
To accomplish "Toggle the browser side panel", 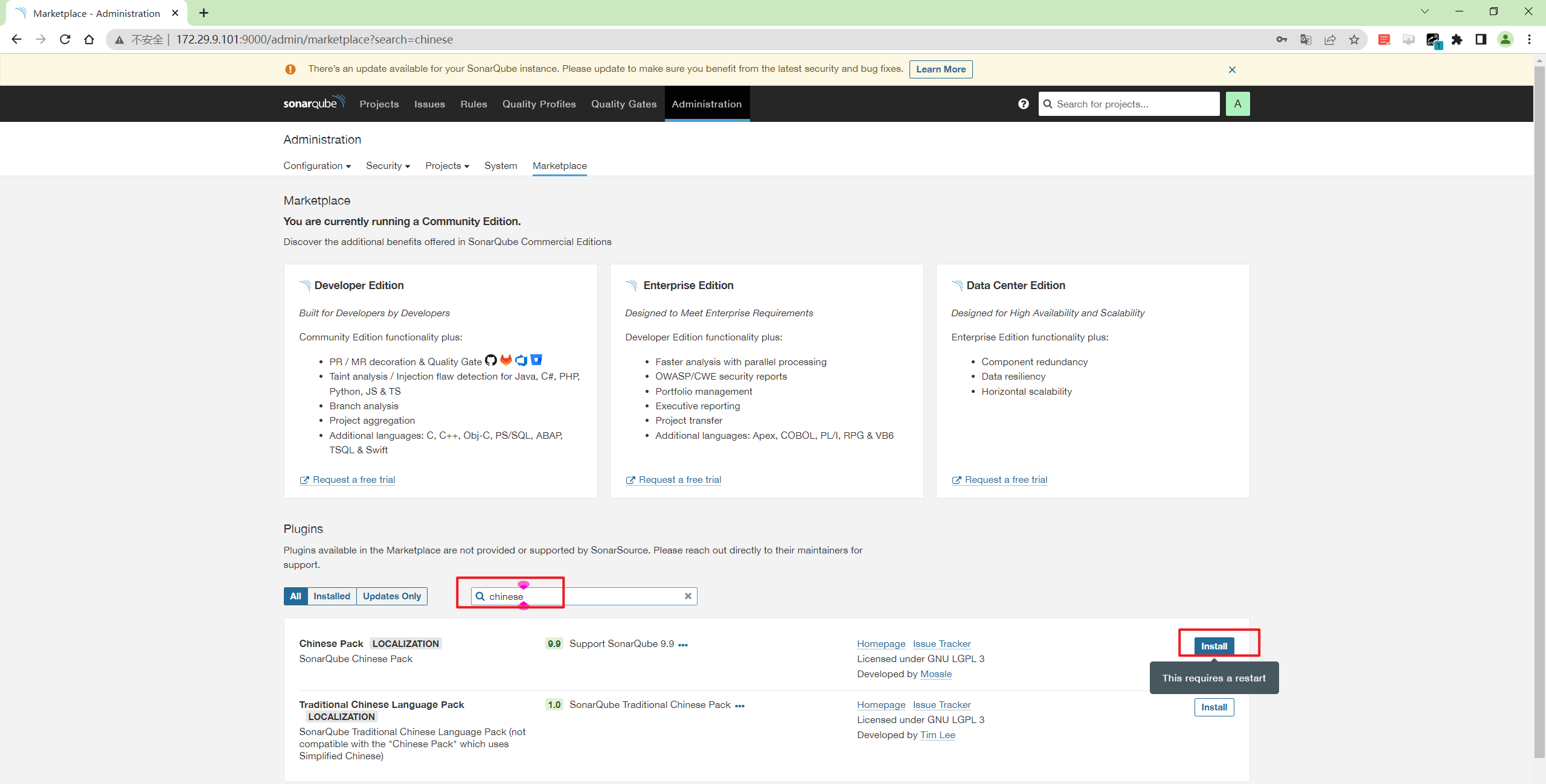I will [x=1481, y=39].
